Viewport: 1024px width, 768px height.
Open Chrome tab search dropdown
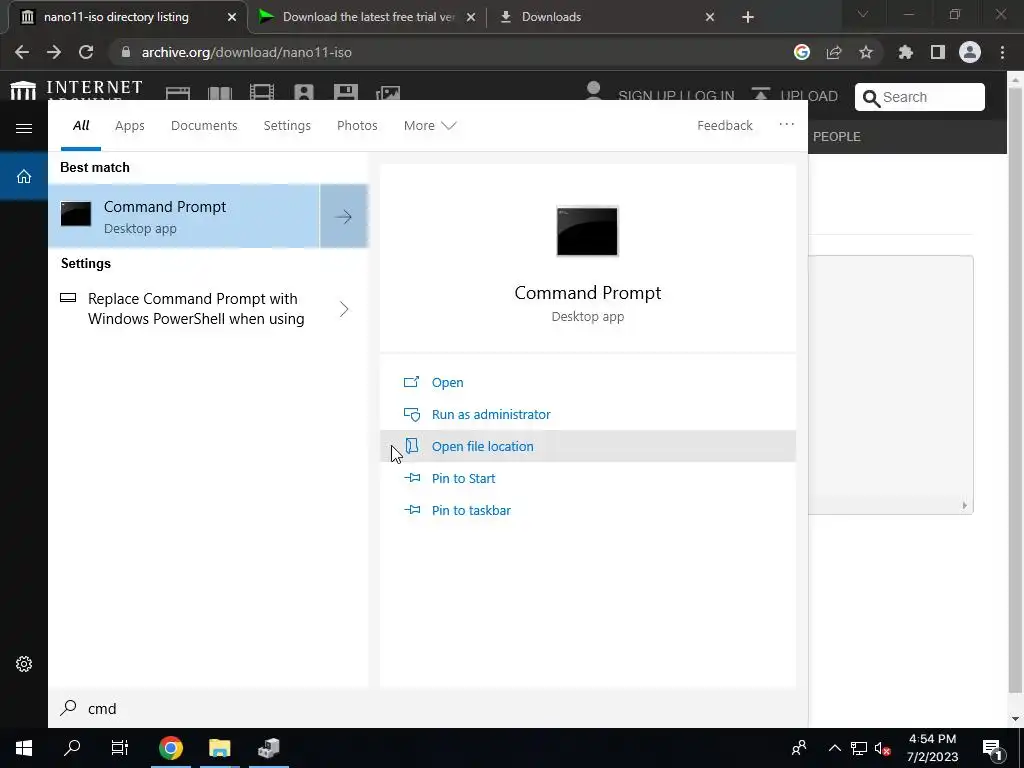coord(862,14)
